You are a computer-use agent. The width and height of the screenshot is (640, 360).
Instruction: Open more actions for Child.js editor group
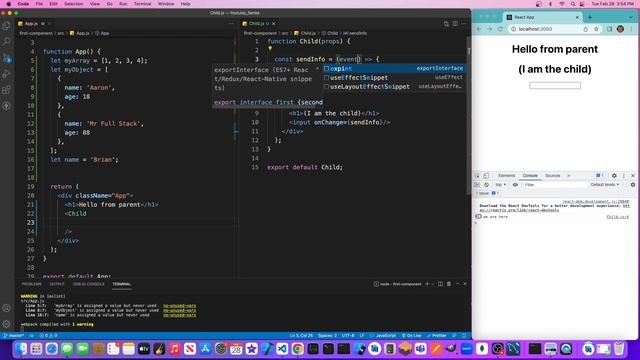464,24
